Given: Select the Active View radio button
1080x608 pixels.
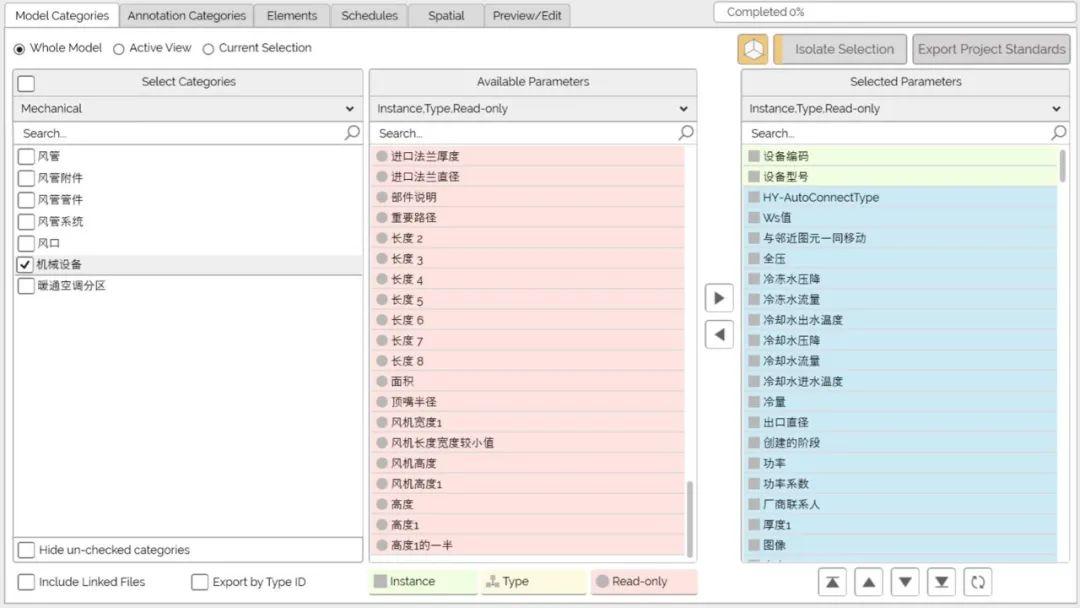Looking at the screenshot, I should click(x=118, y=47).
